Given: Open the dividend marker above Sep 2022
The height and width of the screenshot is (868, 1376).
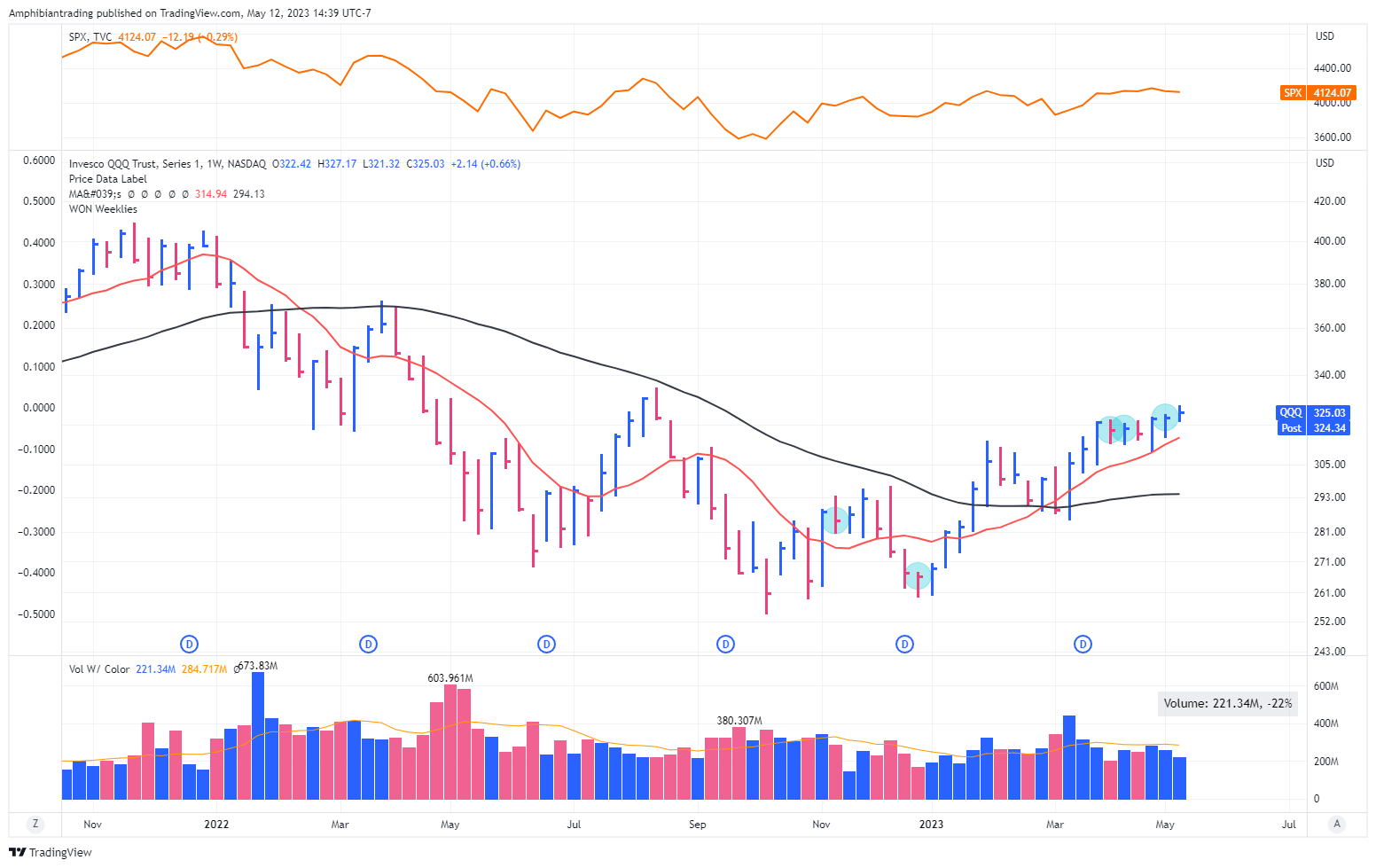Looking at the screenshot, I should point(726,644).
